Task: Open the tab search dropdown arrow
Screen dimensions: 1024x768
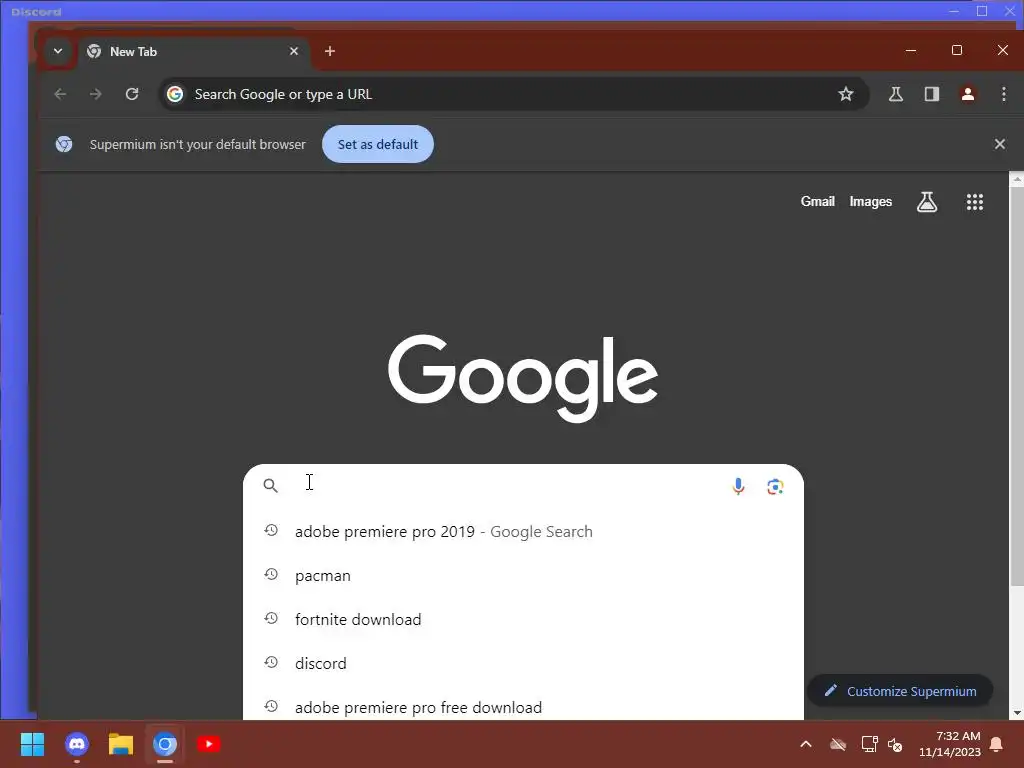Action: (x=58, y=51)
